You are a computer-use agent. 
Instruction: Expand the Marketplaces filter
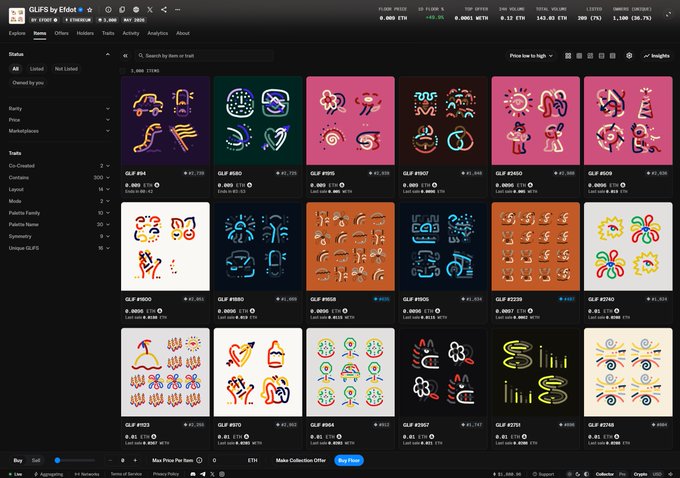pyautogui.click(x=59, y=131)
